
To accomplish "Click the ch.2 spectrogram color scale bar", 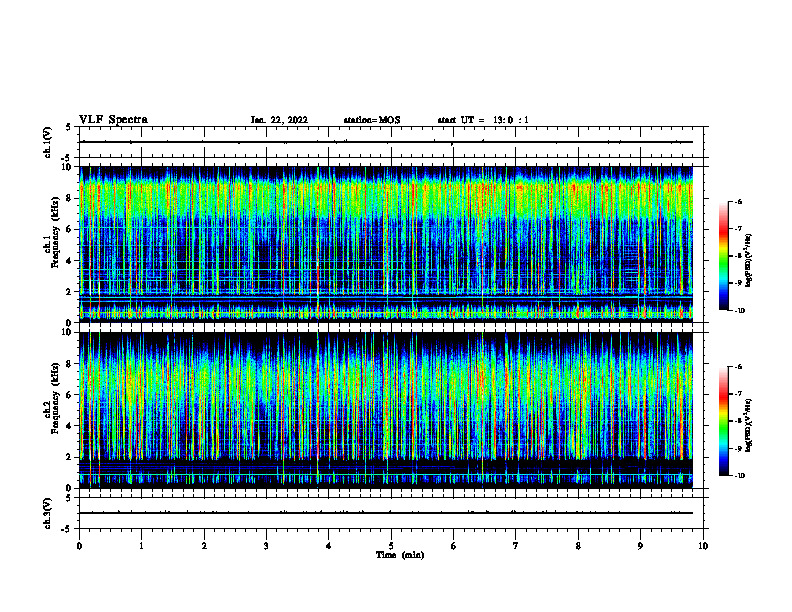I will pyautogui.click(x=723, y=421).
